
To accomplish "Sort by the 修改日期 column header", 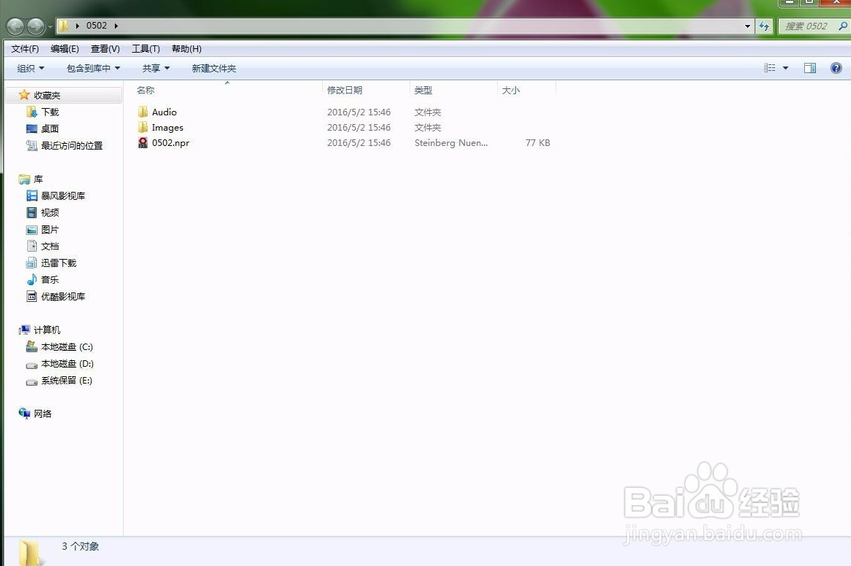I will [x=345, y=90].
